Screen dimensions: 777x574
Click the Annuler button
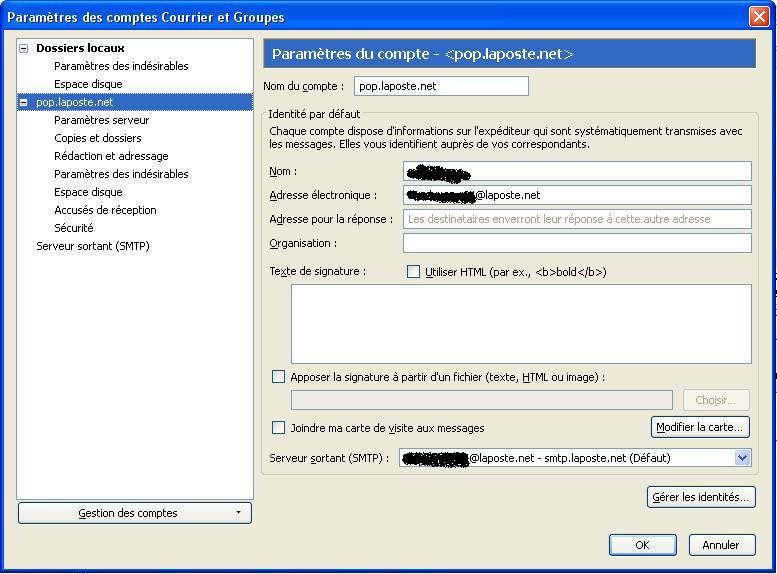[x=722, y=545]
